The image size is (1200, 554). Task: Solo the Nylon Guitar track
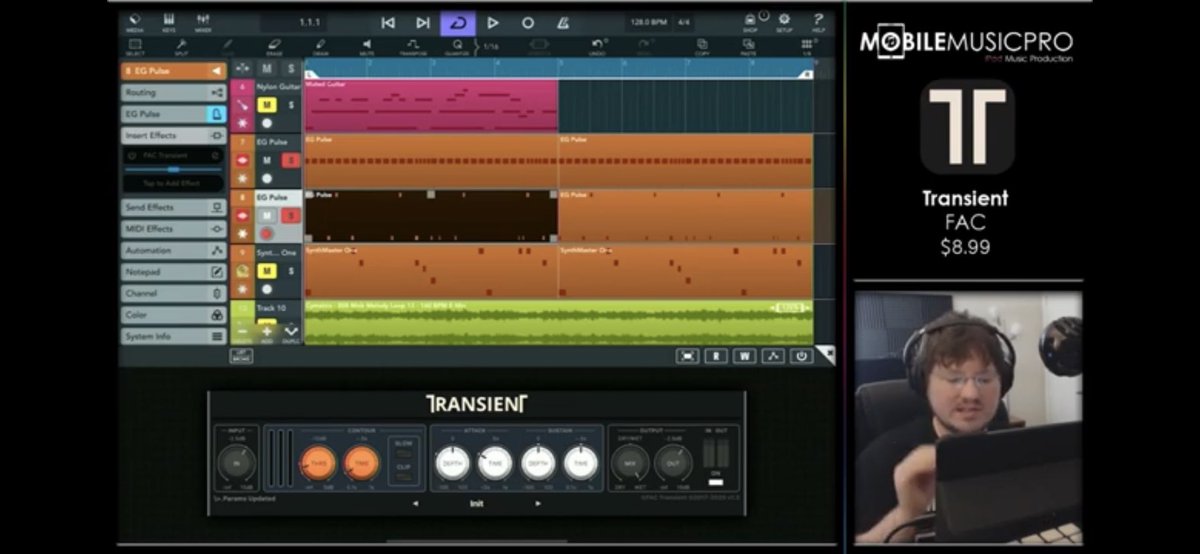pyautogui.click(x=291, y=105)
